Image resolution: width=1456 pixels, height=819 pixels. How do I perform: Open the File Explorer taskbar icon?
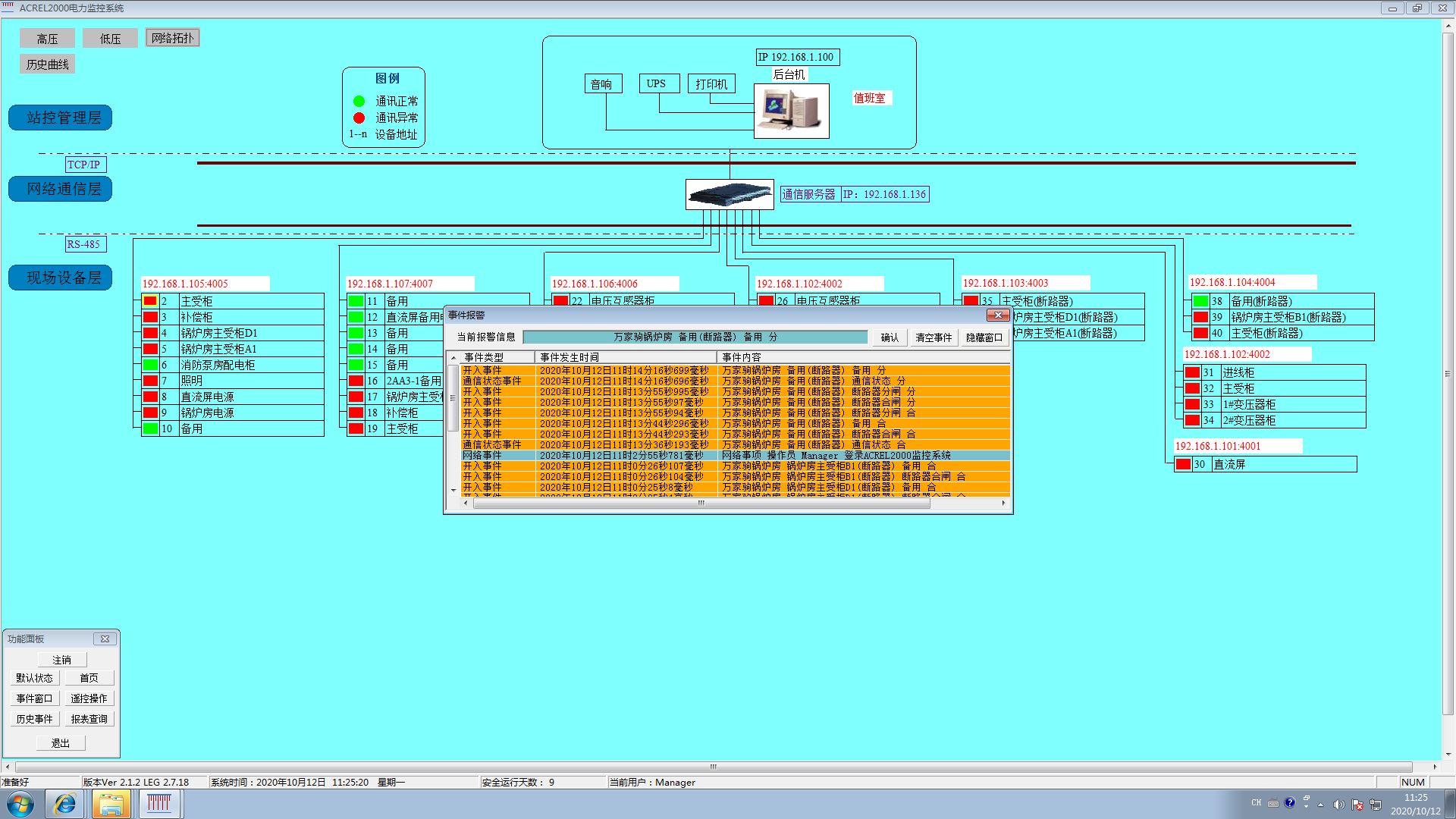tap(111, 804)
